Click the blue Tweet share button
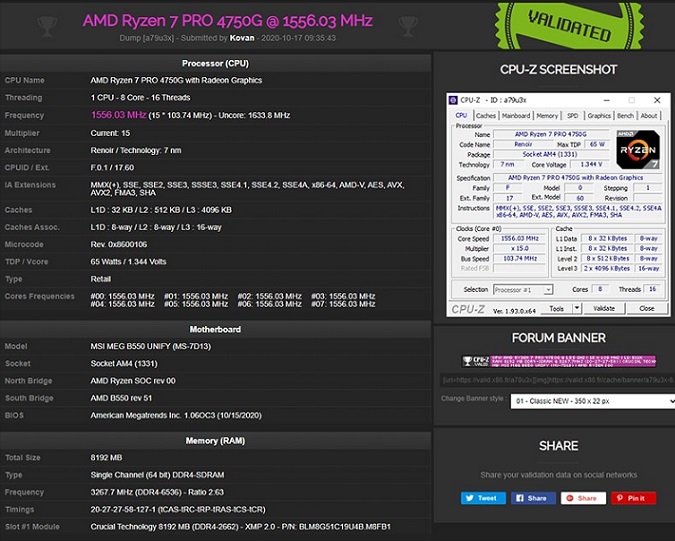 (x=483, y=498)
